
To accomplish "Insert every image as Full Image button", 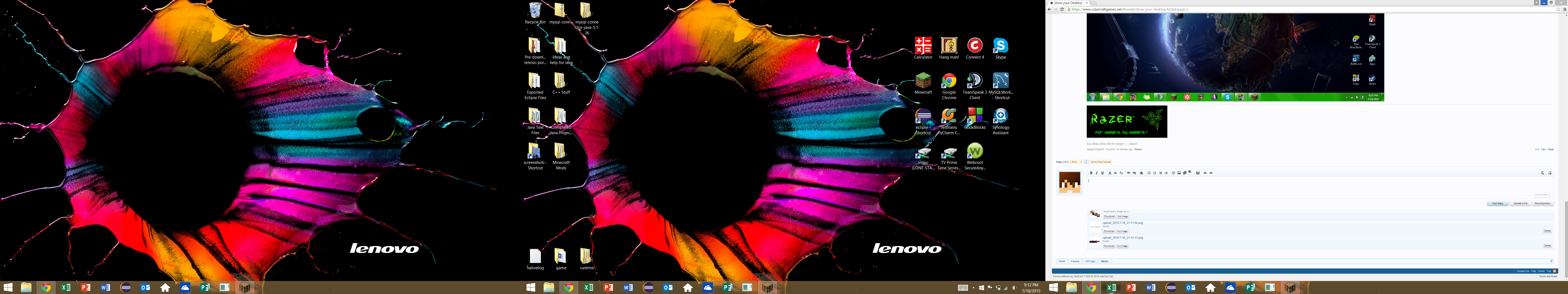I will tap(1122, 216).
